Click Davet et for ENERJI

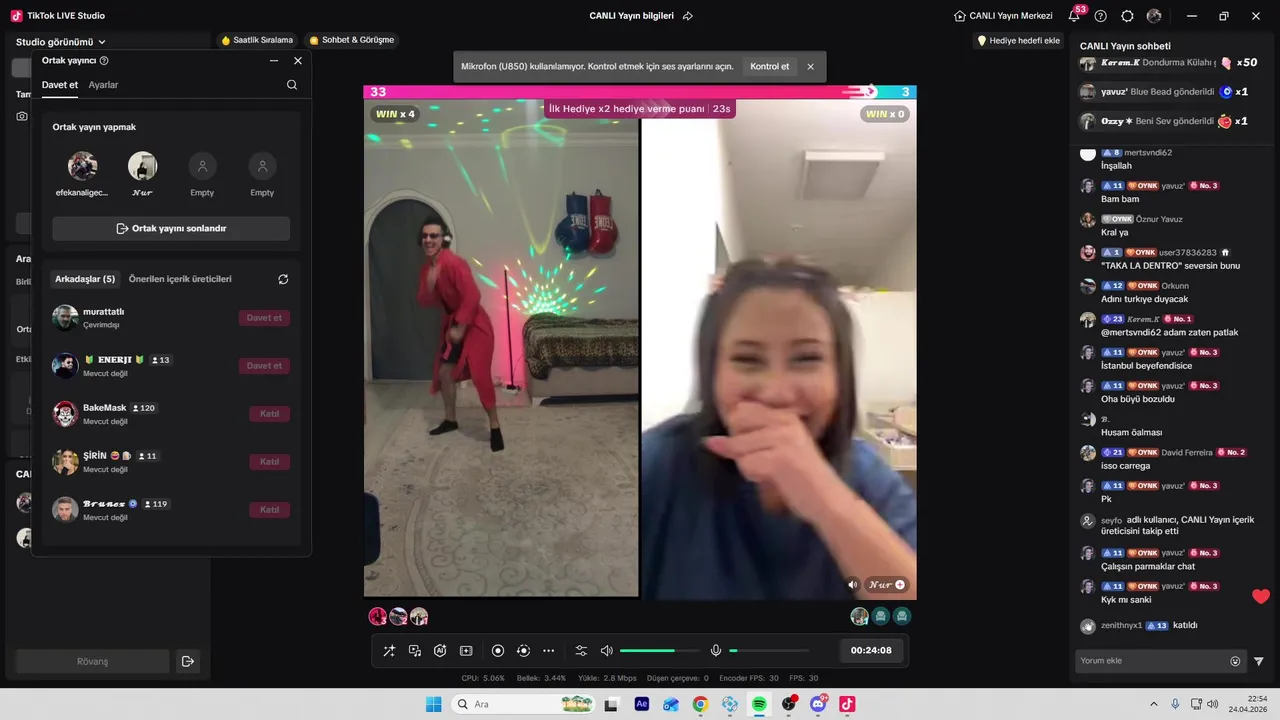(264, 366)
